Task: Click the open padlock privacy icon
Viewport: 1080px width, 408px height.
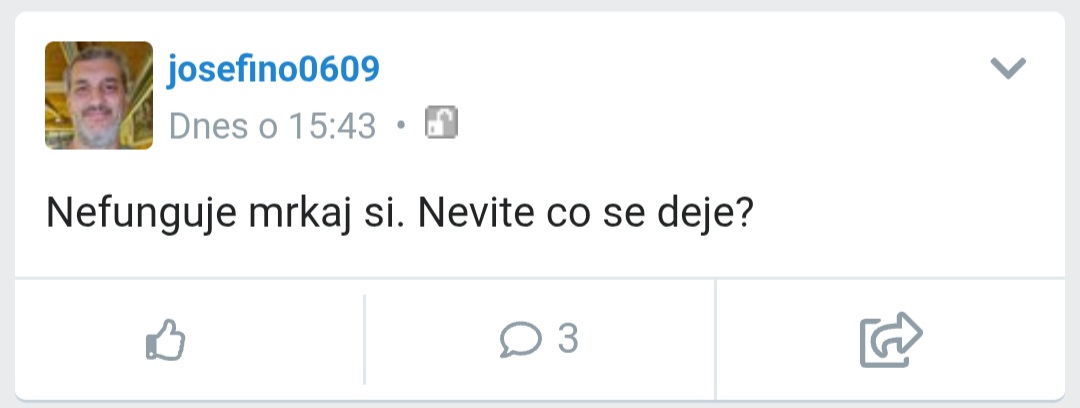Action: click(x=441, y=123)
